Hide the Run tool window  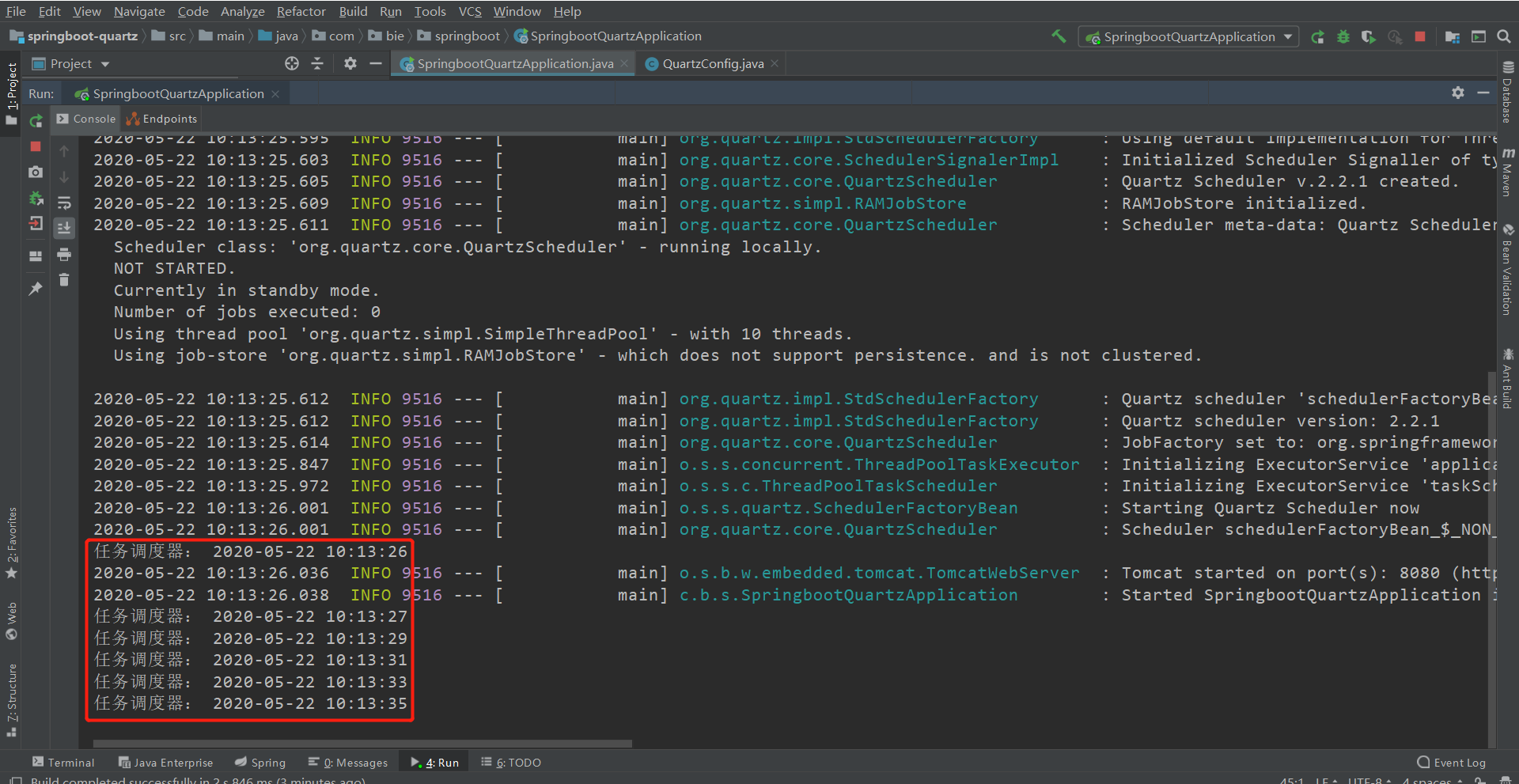click(x=1483, y=93)
